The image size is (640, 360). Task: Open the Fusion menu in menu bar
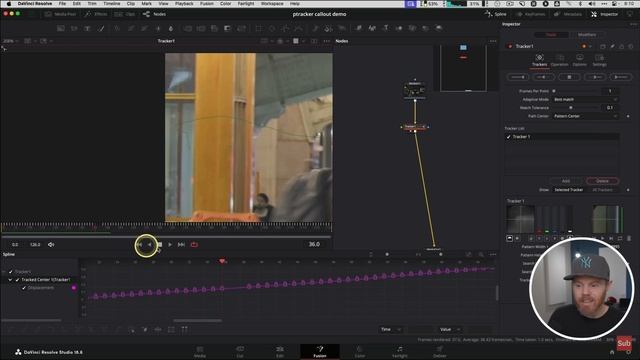[x=207, y=3]
